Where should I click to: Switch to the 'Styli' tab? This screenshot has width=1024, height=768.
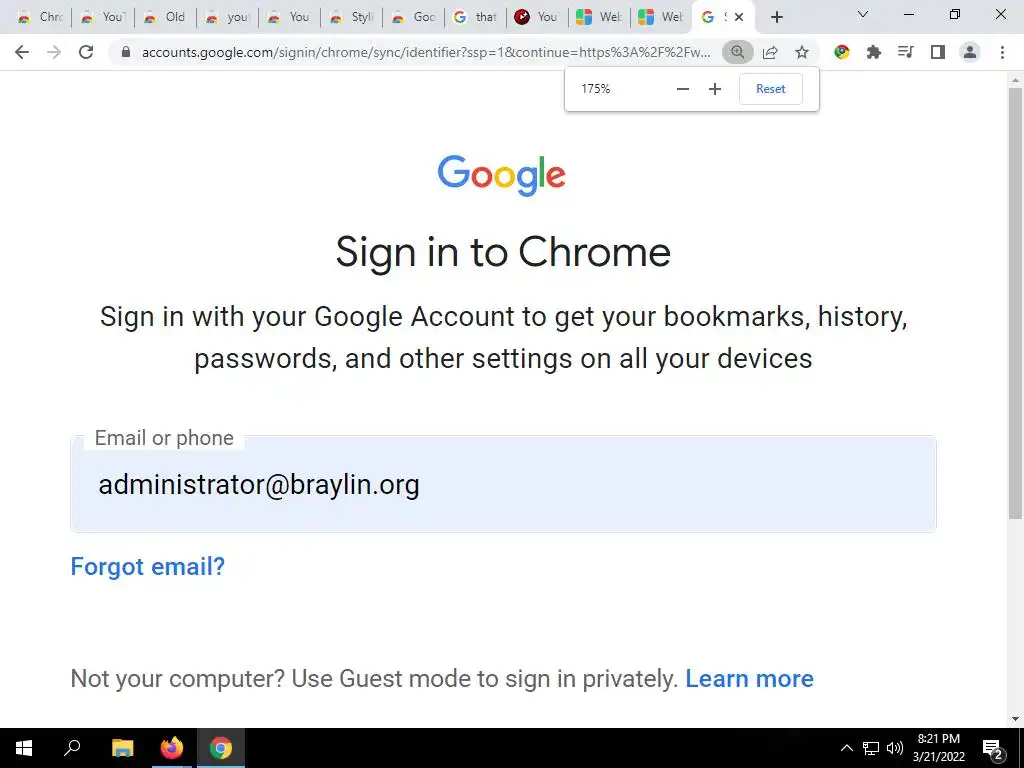pos(351,17)
